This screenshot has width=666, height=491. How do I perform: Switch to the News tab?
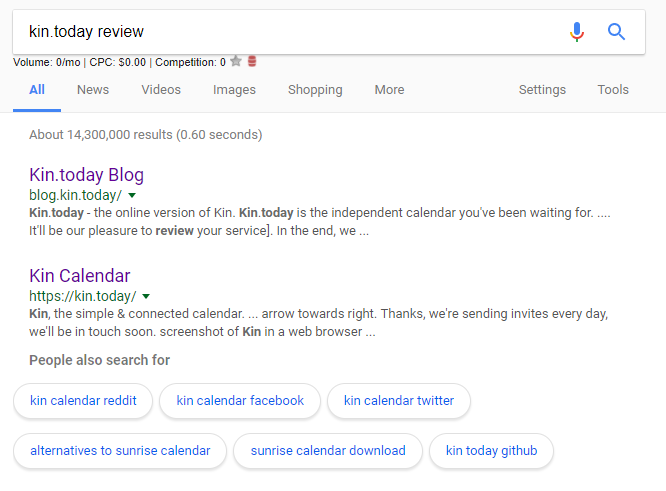[x=93, y=90]
